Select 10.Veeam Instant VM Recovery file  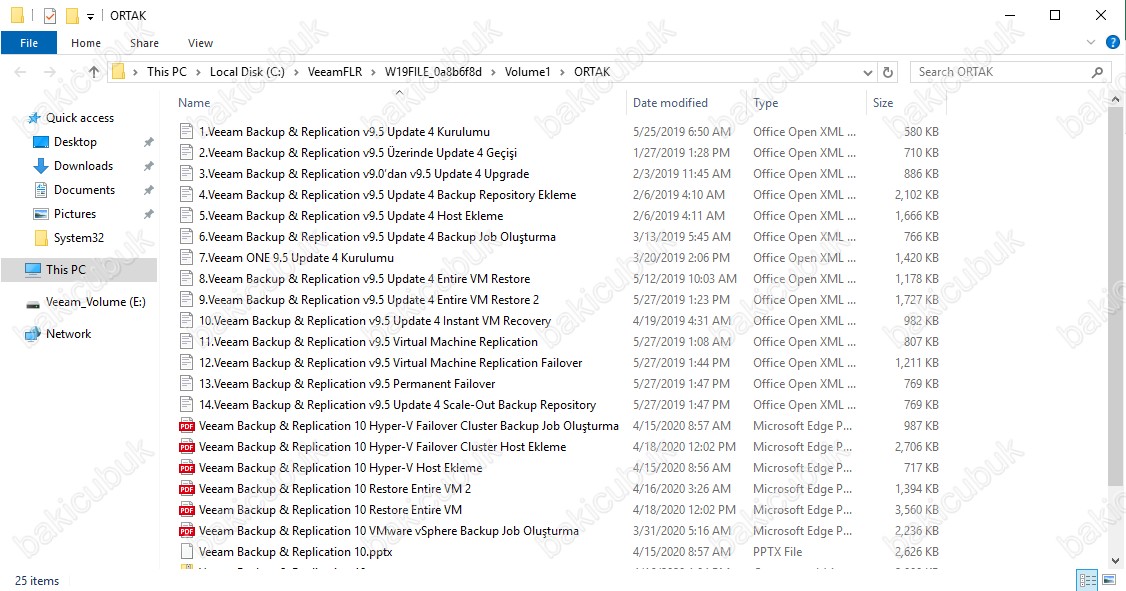(x=375, y=321)
